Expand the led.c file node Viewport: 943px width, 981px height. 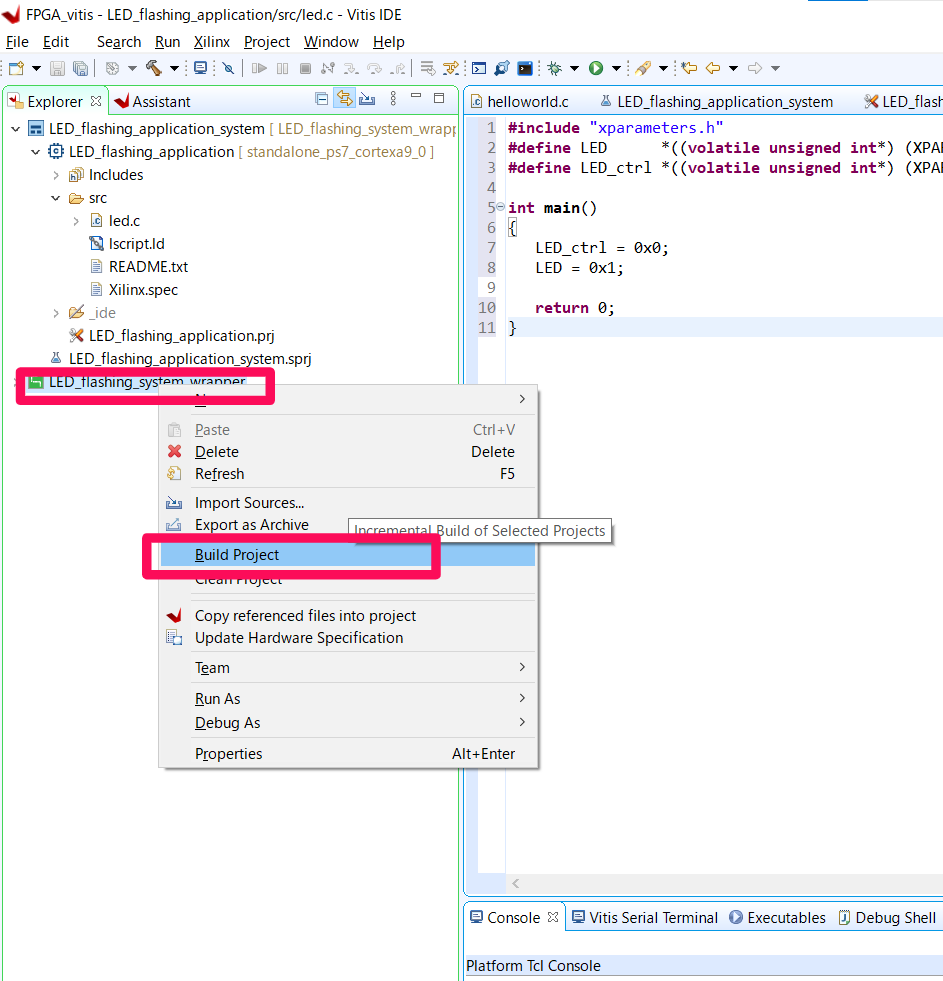tap(76, 221)
